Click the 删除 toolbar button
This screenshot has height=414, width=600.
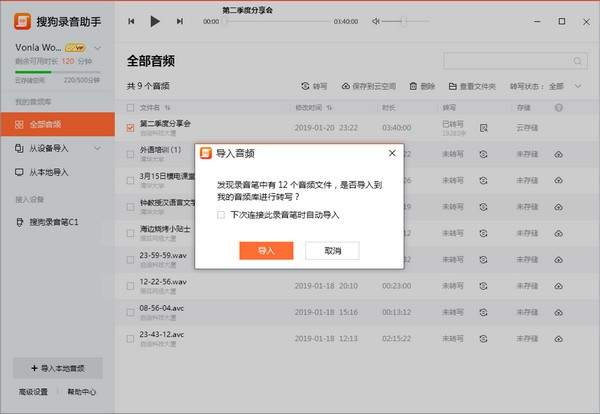pyautogui.click(x=422, y=86)
